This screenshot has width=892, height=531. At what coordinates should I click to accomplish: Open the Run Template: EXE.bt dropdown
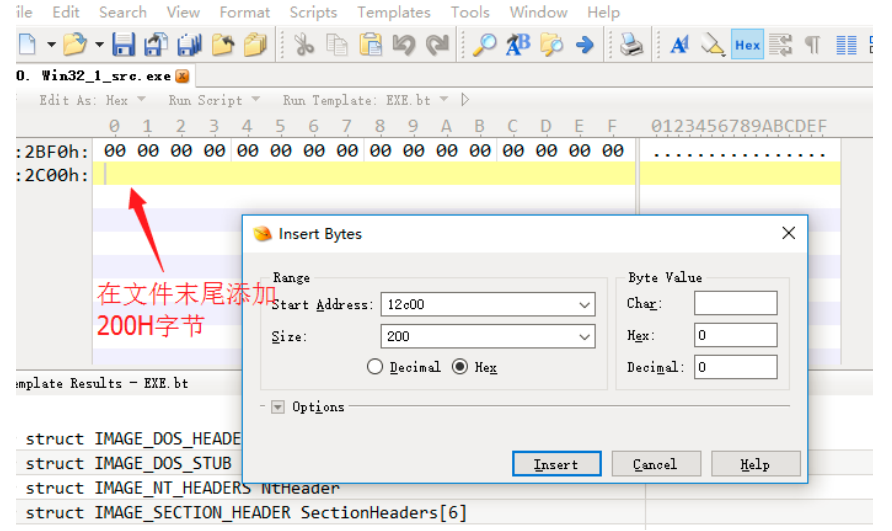pos(365,100)
